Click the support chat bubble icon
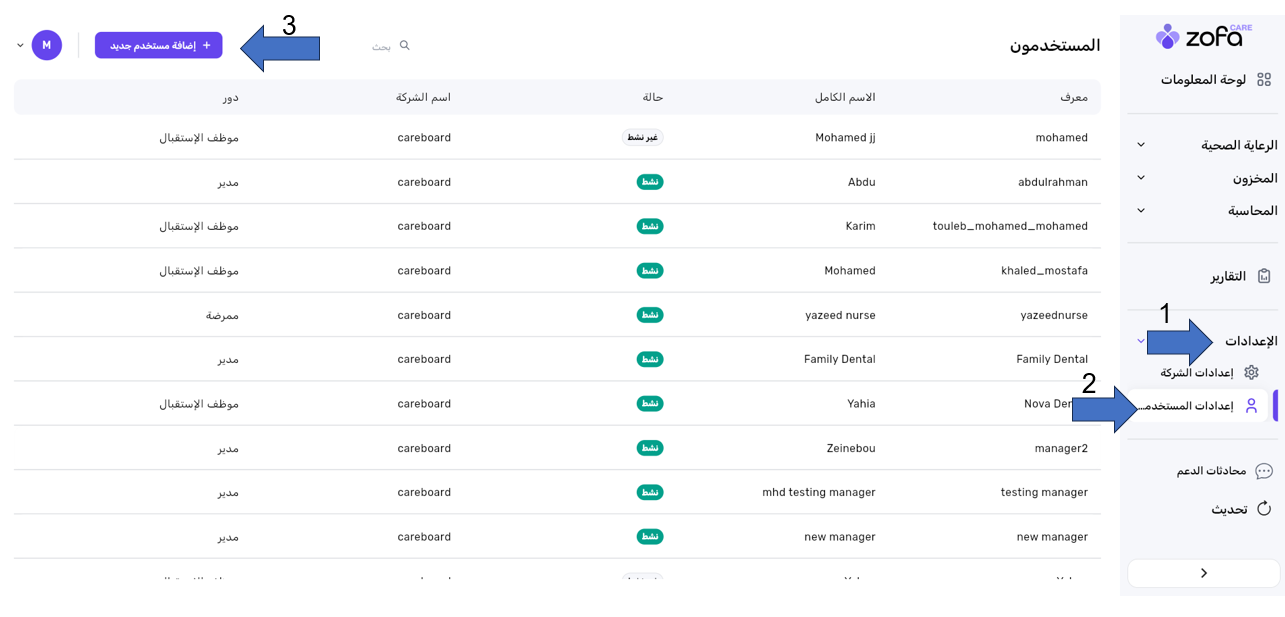The height and width of the screenshot is (617, 1285). coord(1264,471)
